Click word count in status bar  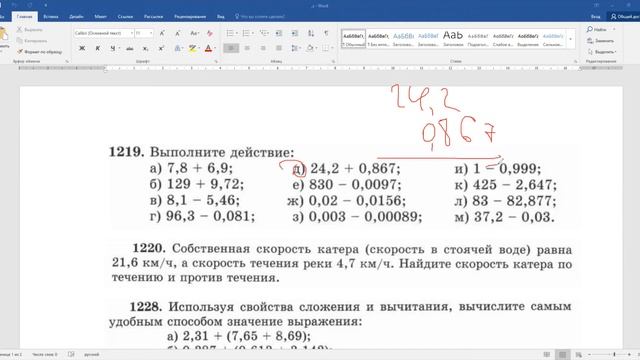pos(44,355)
